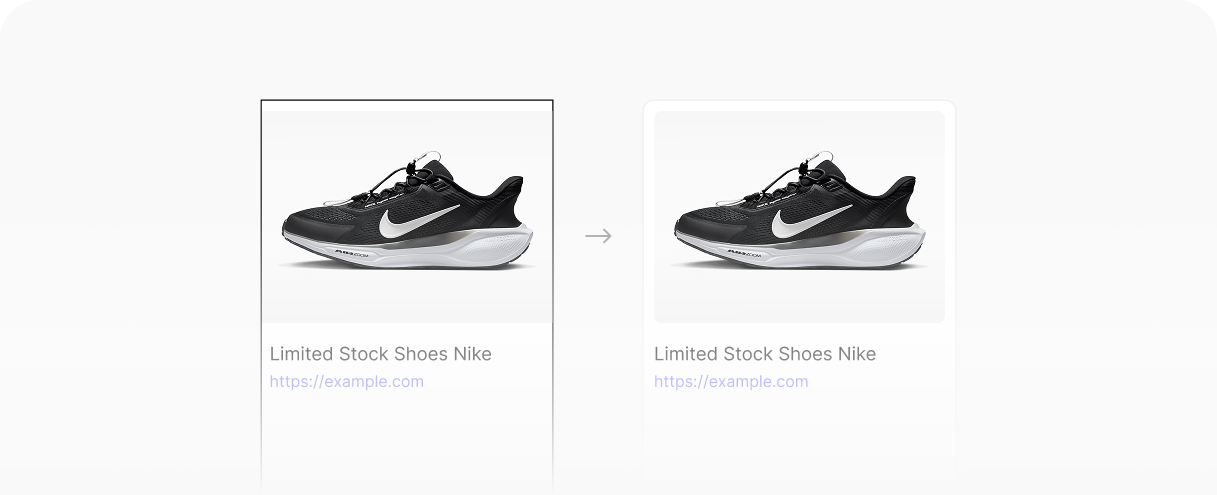
Task: Open the right card's https://example.com link
Action: click(730, 381)
